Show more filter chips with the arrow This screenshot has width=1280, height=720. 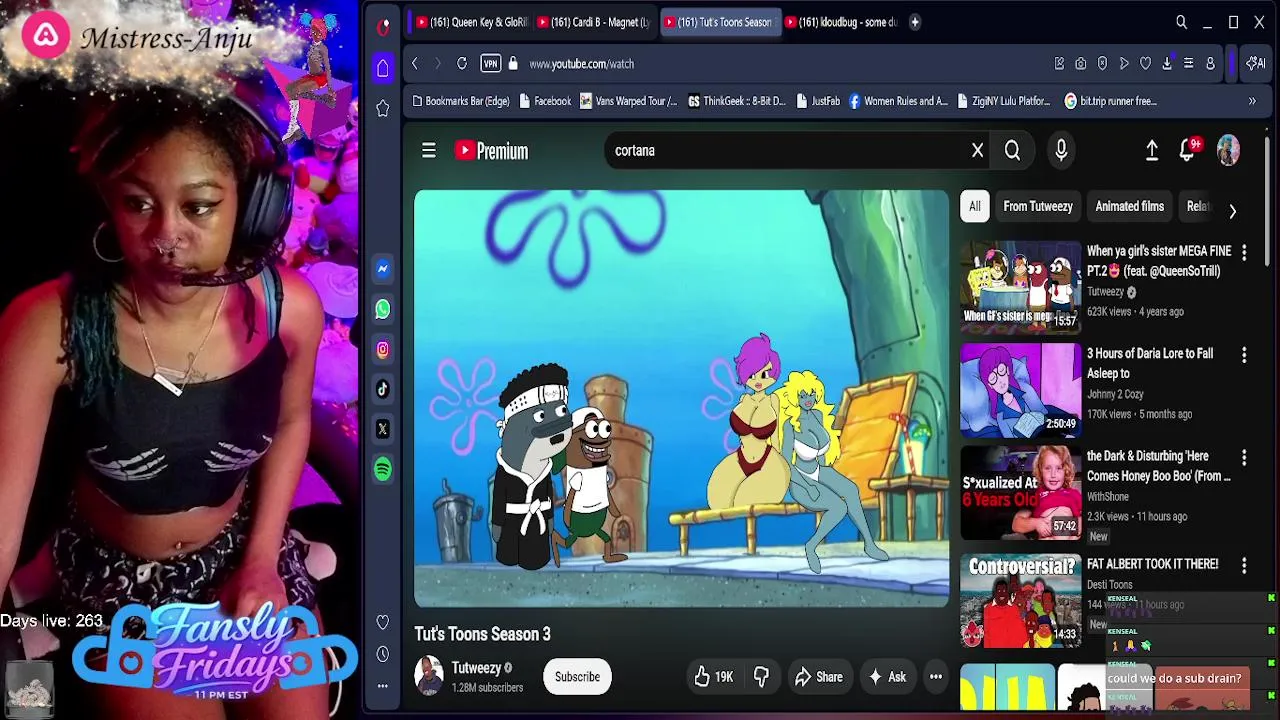(x=1232, y=211)
